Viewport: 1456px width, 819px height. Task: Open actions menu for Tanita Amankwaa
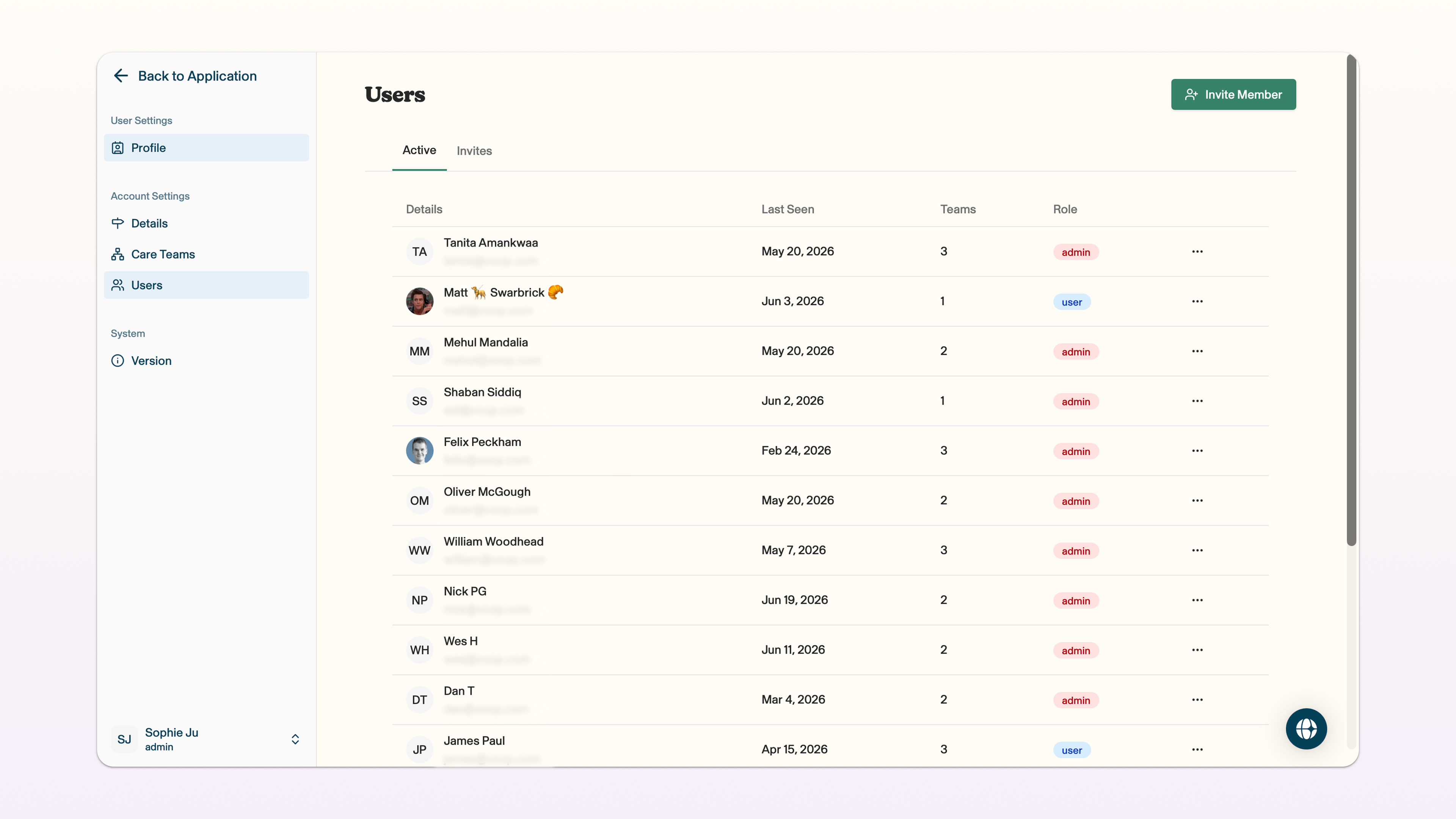click(1197, 251)
